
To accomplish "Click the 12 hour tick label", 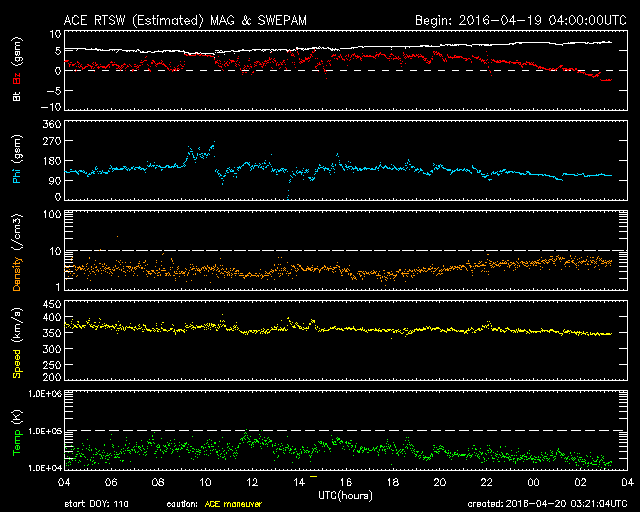I will click(252, 482).
